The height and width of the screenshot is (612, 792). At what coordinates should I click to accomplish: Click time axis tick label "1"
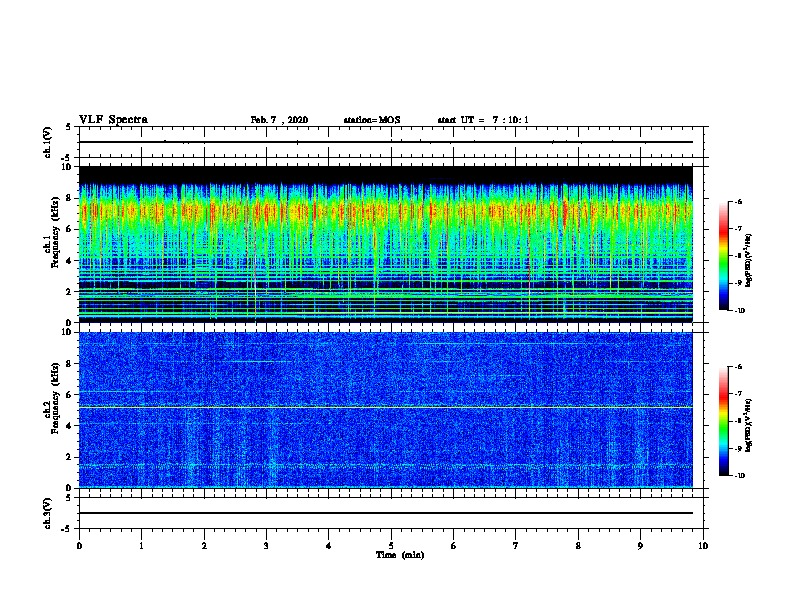pos(142,546)
